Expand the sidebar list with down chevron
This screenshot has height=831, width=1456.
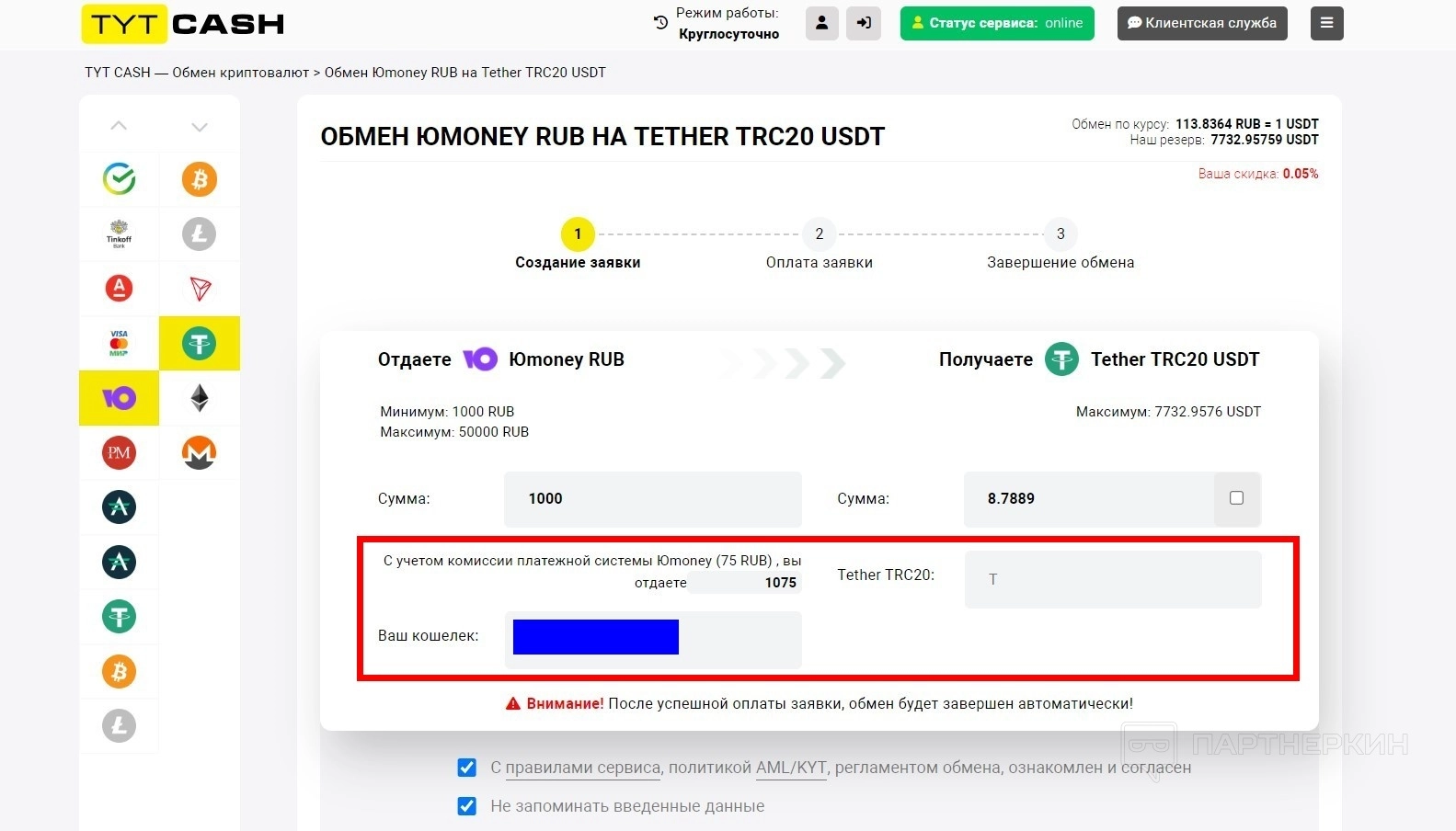pyautogui.click(x=200, y=127)
